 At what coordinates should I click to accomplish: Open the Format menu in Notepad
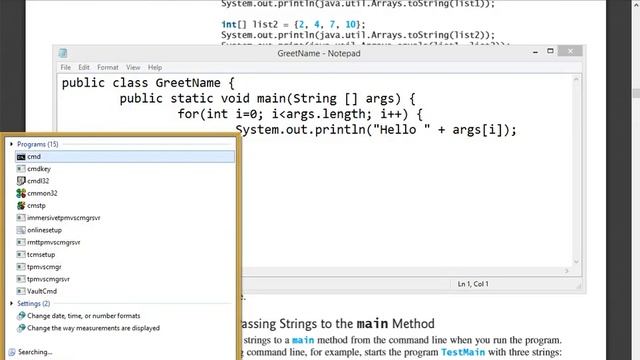(x=108, y=67)
